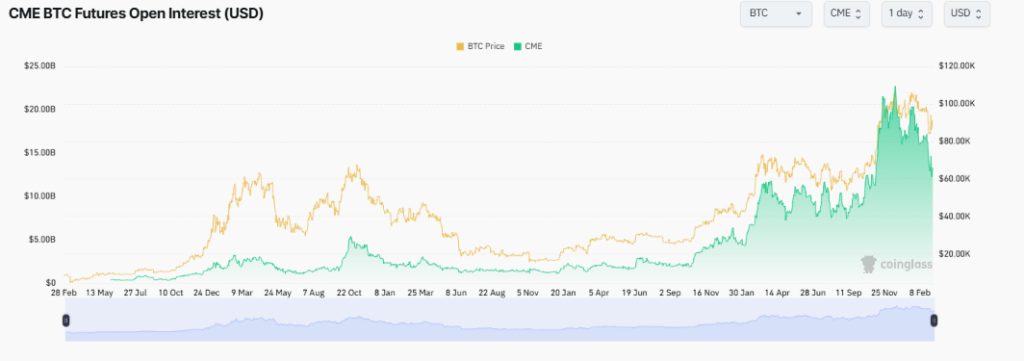Screen dimensions: 1024x361
Task: Click the $120.00K right axis label
Action: [957, 66]
